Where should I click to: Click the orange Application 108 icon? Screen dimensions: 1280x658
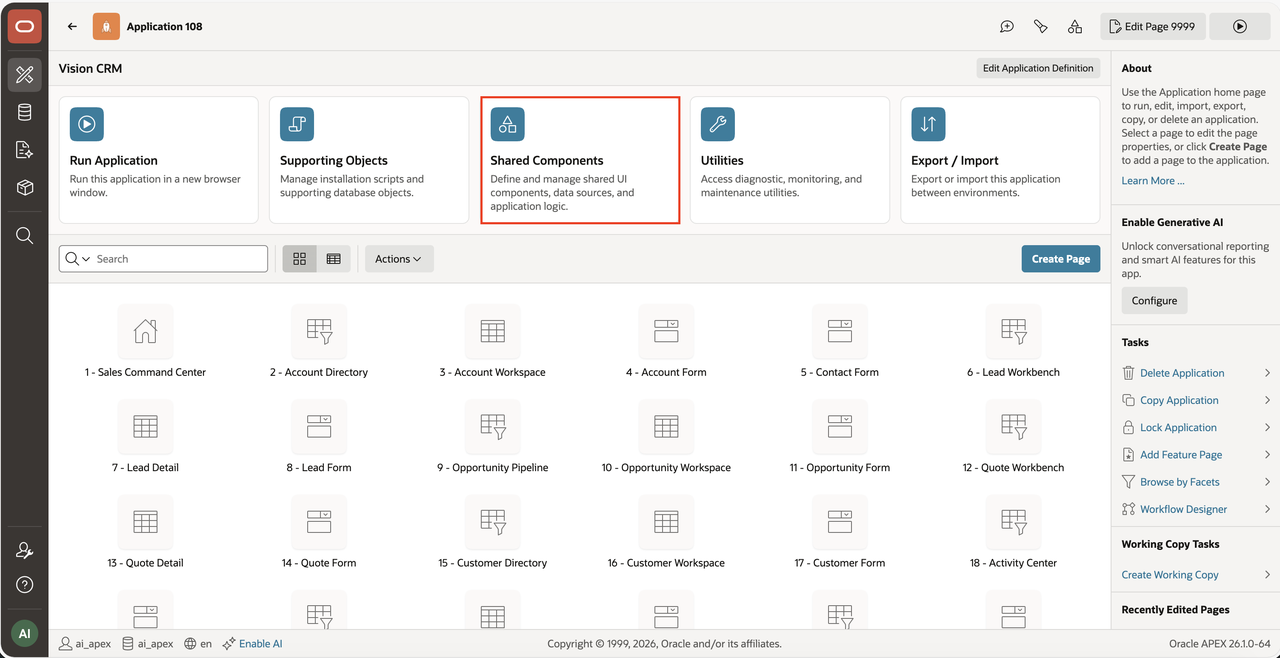point(106,27)
